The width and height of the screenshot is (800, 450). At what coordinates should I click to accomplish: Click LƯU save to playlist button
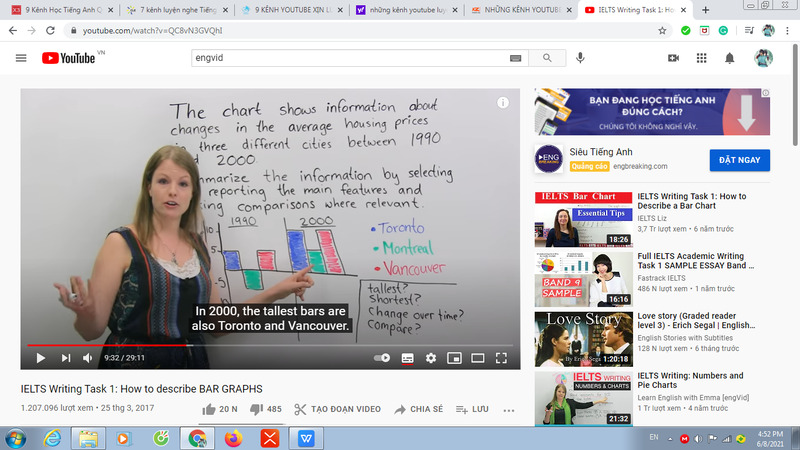tap(472, 409)
